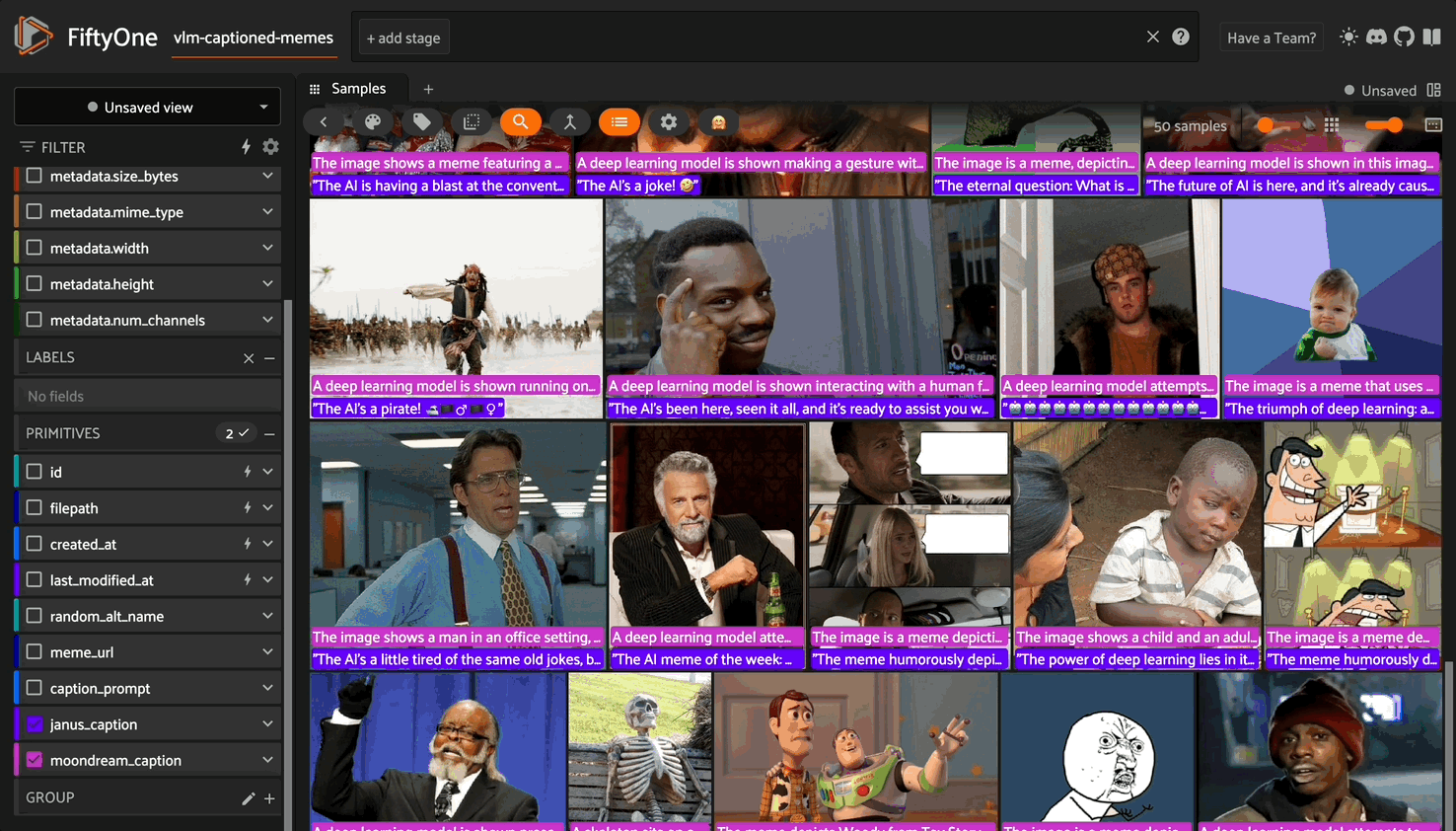Add a new group with plus icon
This screenshot has width=1456, height=831.
[x=269, y=798]
